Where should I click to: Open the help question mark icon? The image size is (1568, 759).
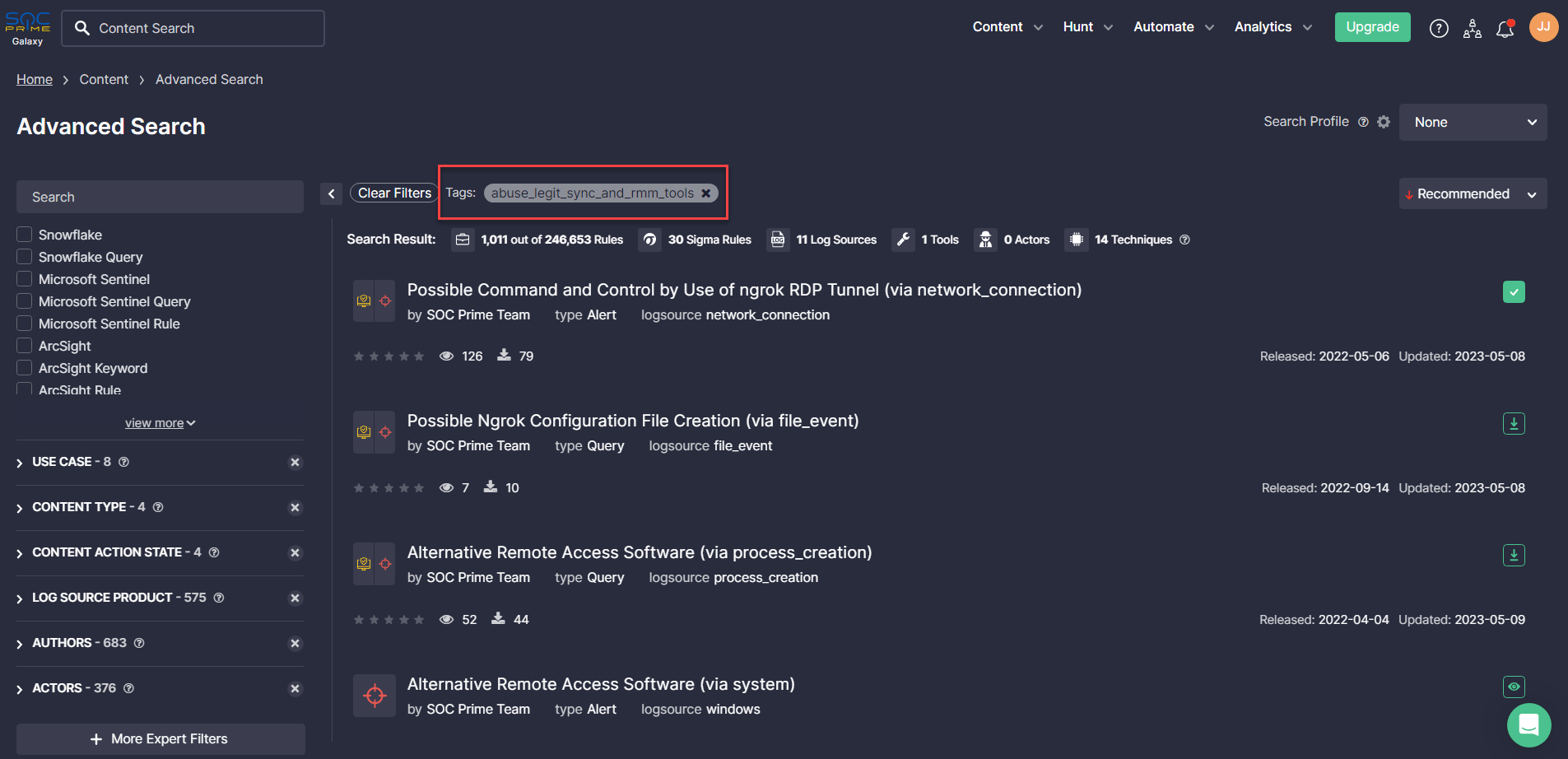tap(1439, 29)
